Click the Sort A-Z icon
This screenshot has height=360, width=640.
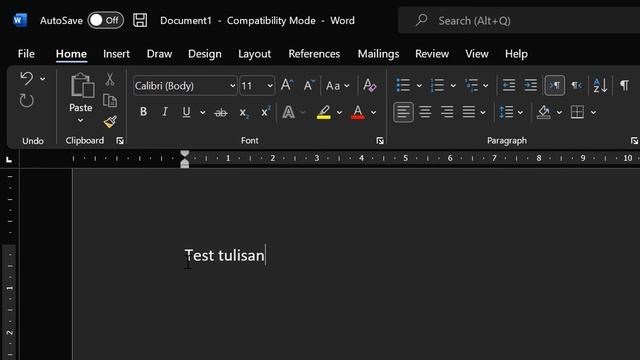pos(600,85)
